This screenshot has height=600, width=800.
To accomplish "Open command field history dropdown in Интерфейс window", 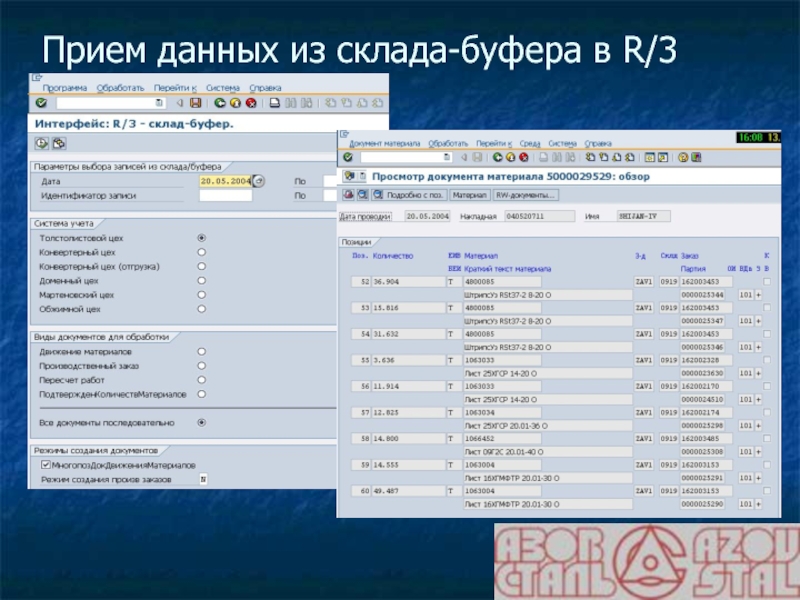I will pyautogui.click(x=159, y=103).
